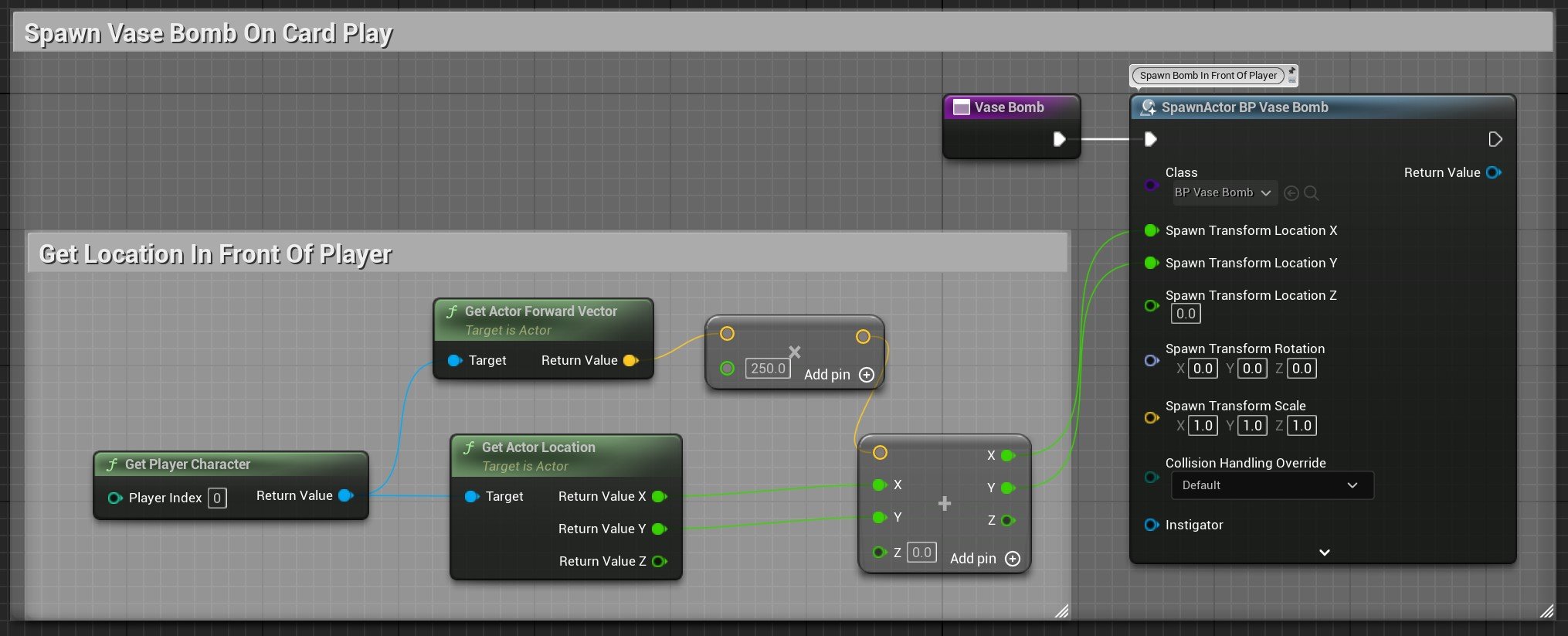Click Spawn Transform Rotation pin
This screenshot has width=1568, height=636.
click(1151, 360)
